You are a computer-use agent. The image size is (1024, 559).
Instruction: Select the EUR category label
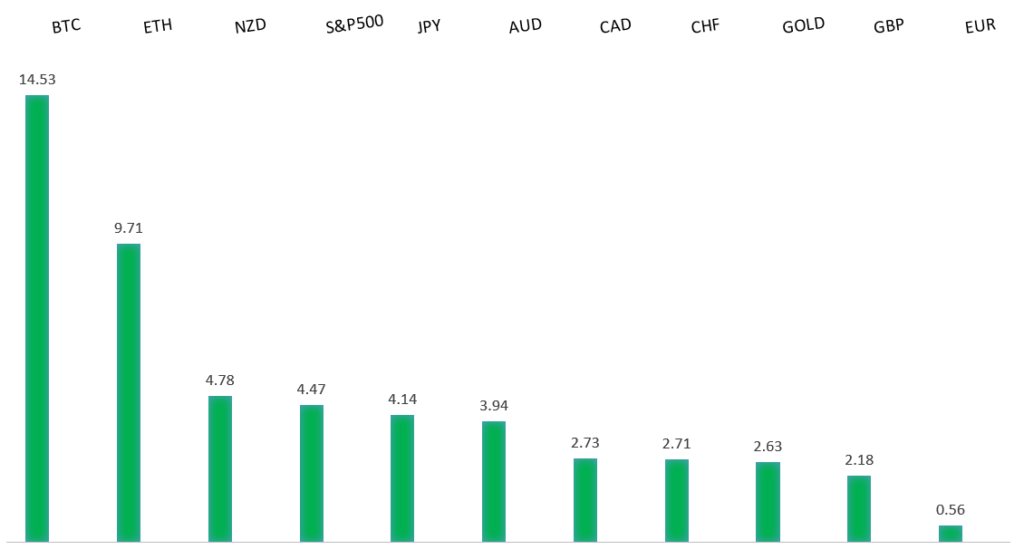(980, 27)
